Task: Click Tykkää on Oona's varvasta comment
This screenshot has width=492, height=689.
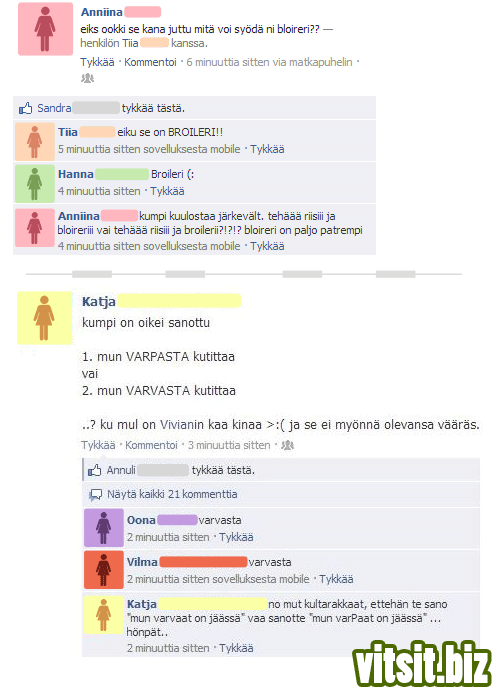Action: [236, 537]
